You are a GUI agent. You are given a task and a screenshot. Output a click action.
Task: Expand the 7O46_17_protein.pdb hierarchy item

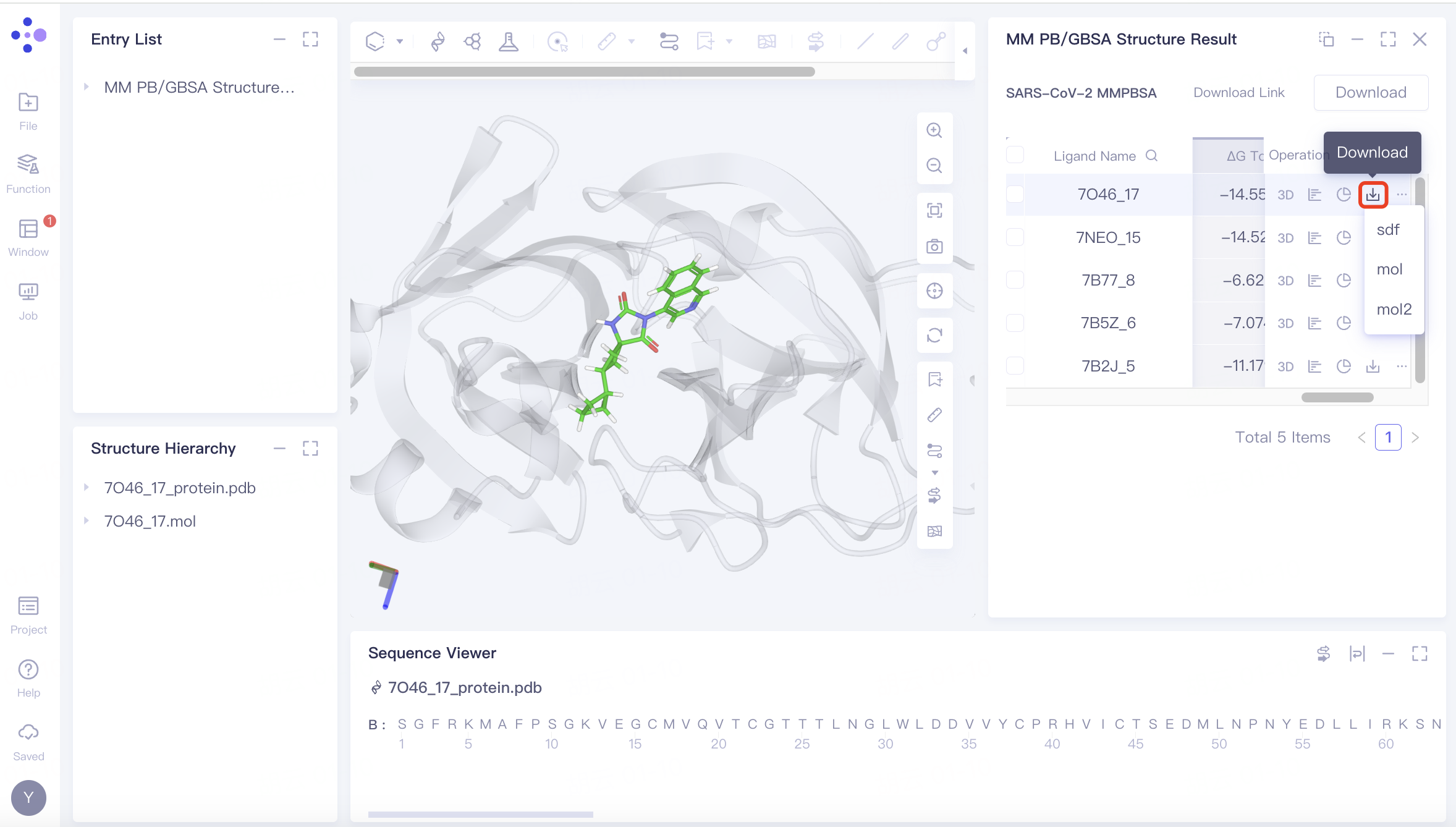pyautogui.click(x=86, y=487)
